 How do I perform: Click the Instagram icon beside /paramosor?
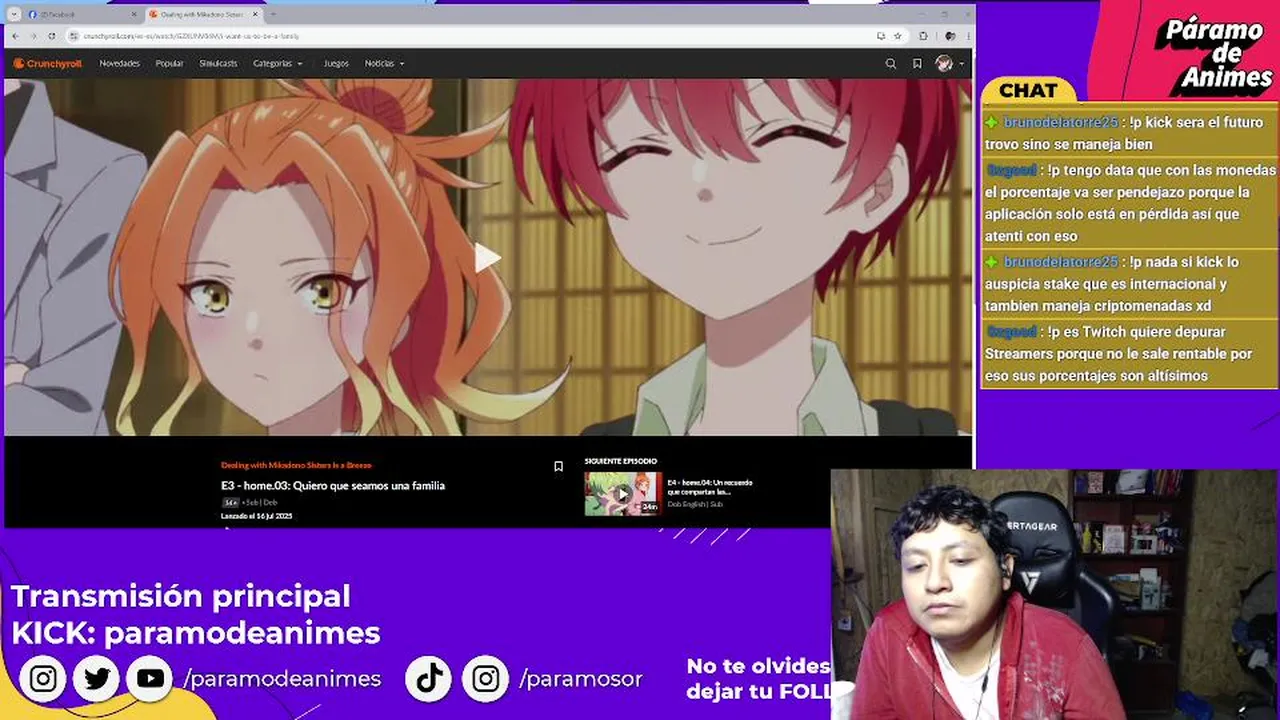click(x=486, y=679)
